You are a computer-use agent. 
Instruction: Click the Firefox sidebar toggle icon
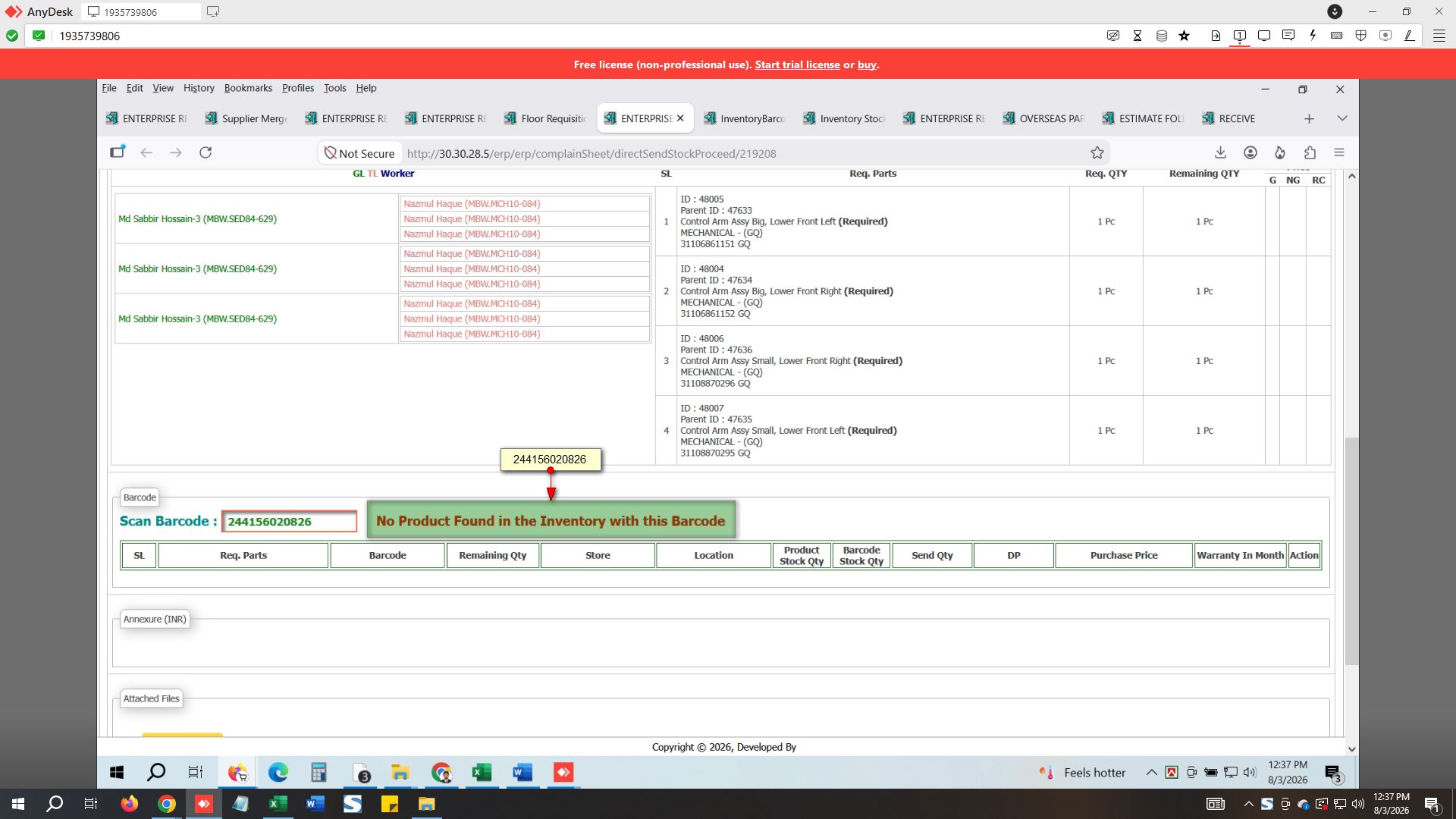pyautogui.click(x=118, y=152)
